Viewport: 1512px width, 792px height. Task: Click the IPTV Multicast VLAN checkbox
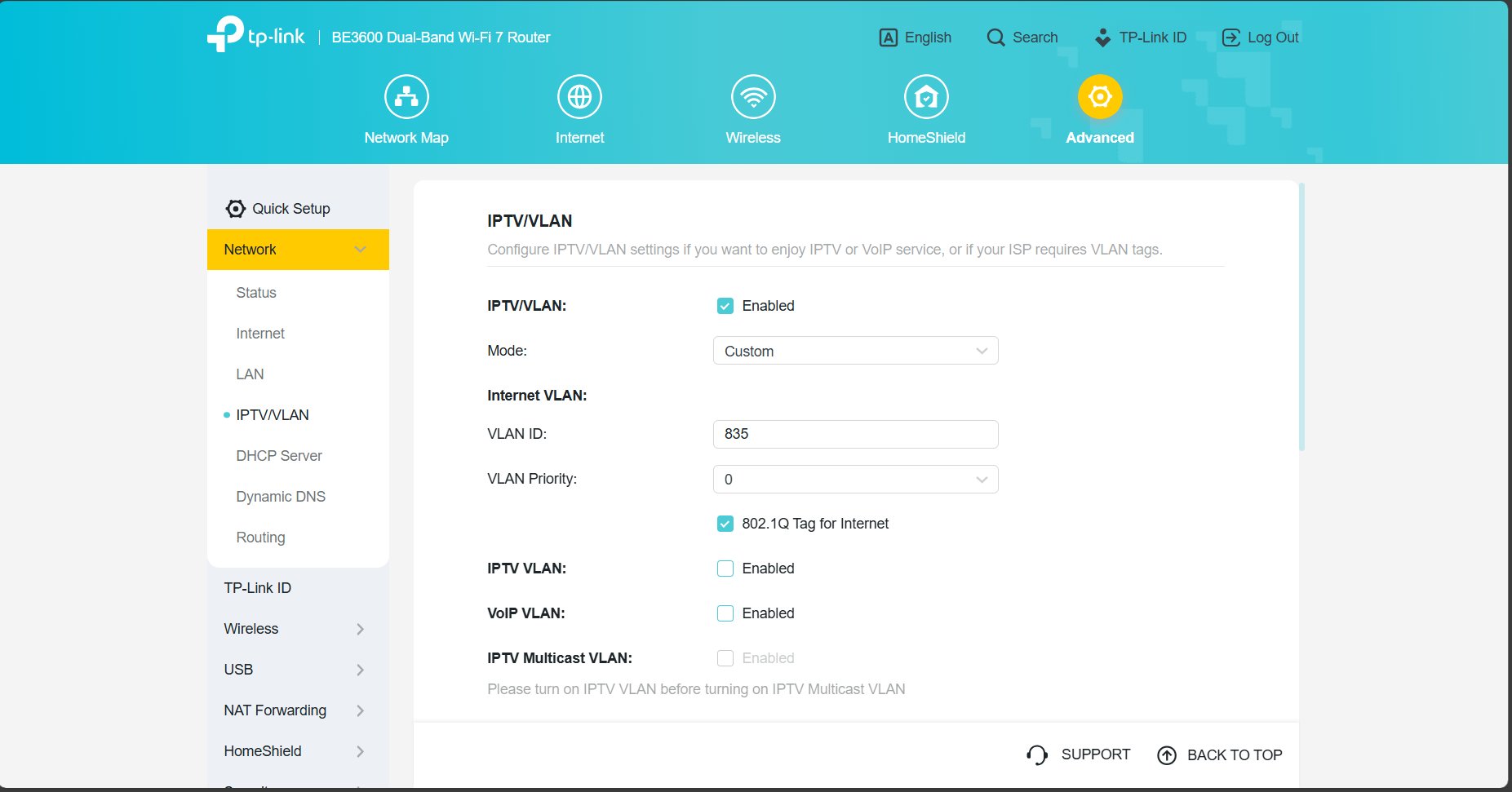725,658
